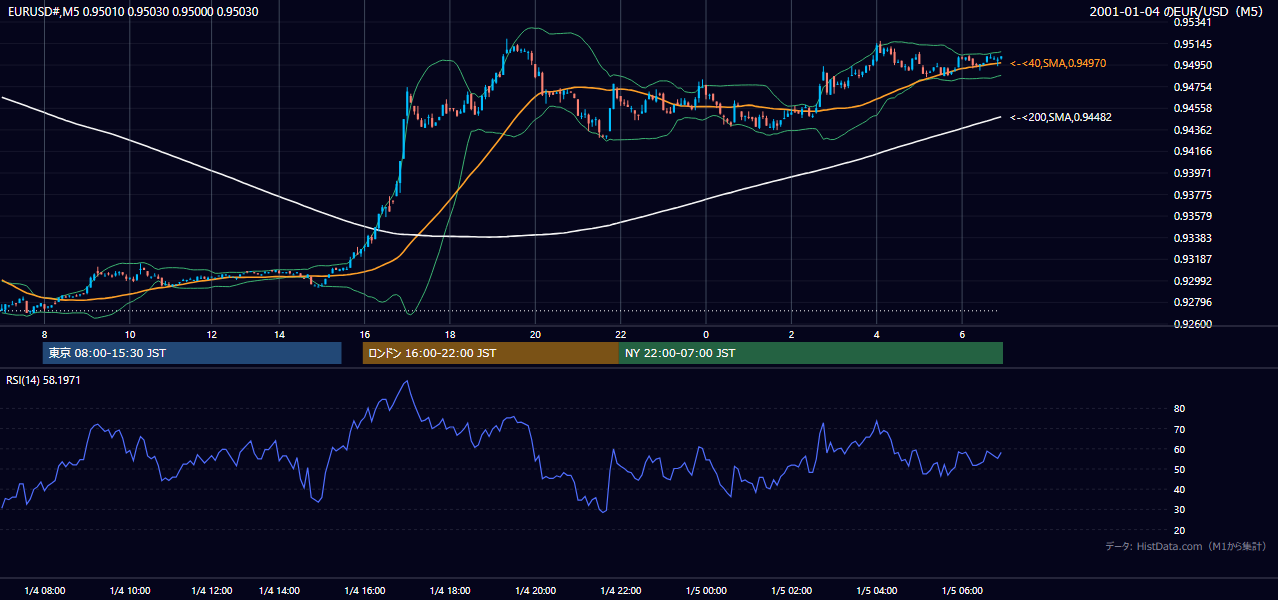Click the '1/4 08:00' bottom time label

tap(45, 590)
